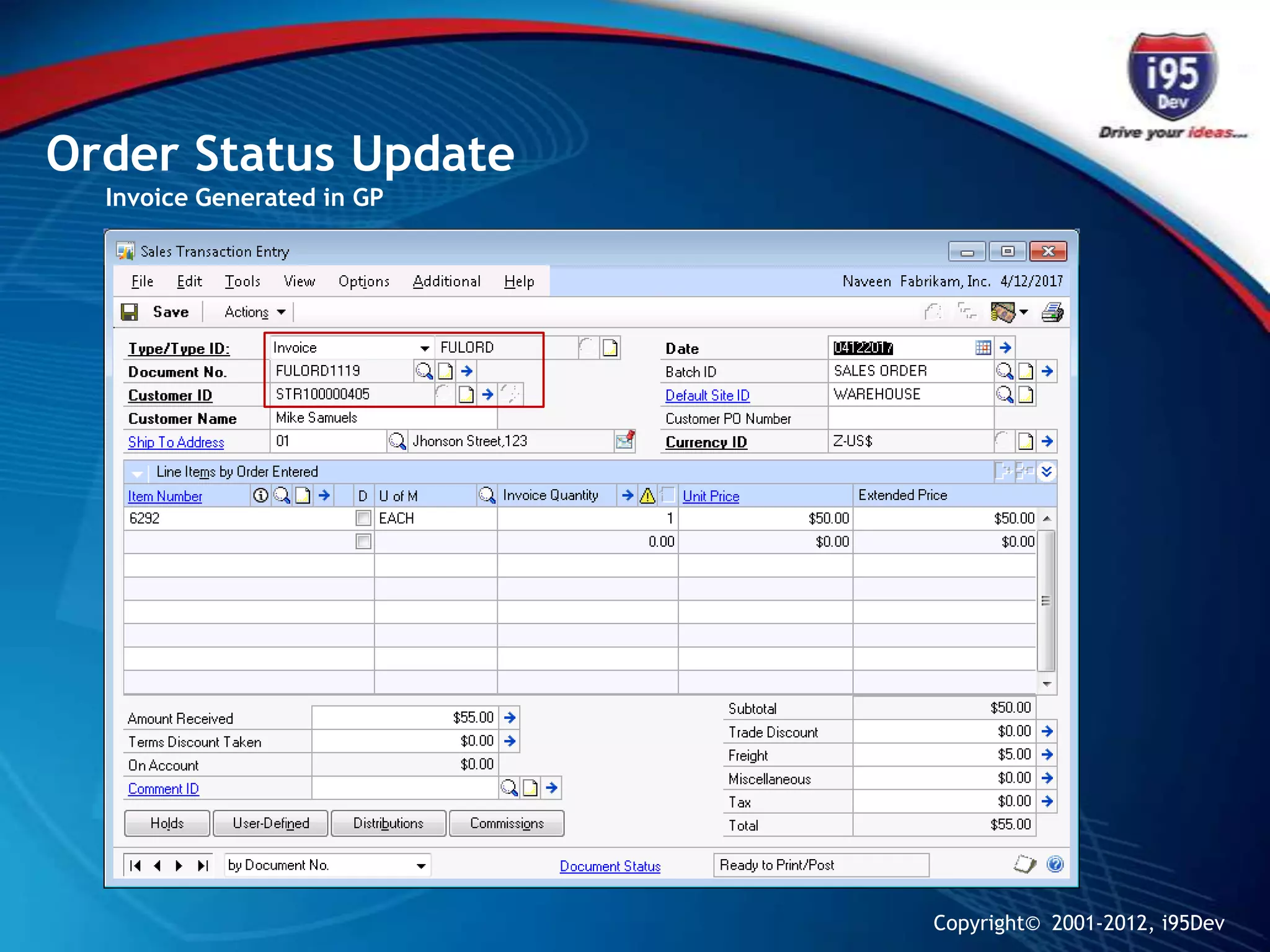This screenshot has height=952, width=1270.
Task: Click the Batch ID note icon
Action: coord(1026,371)
